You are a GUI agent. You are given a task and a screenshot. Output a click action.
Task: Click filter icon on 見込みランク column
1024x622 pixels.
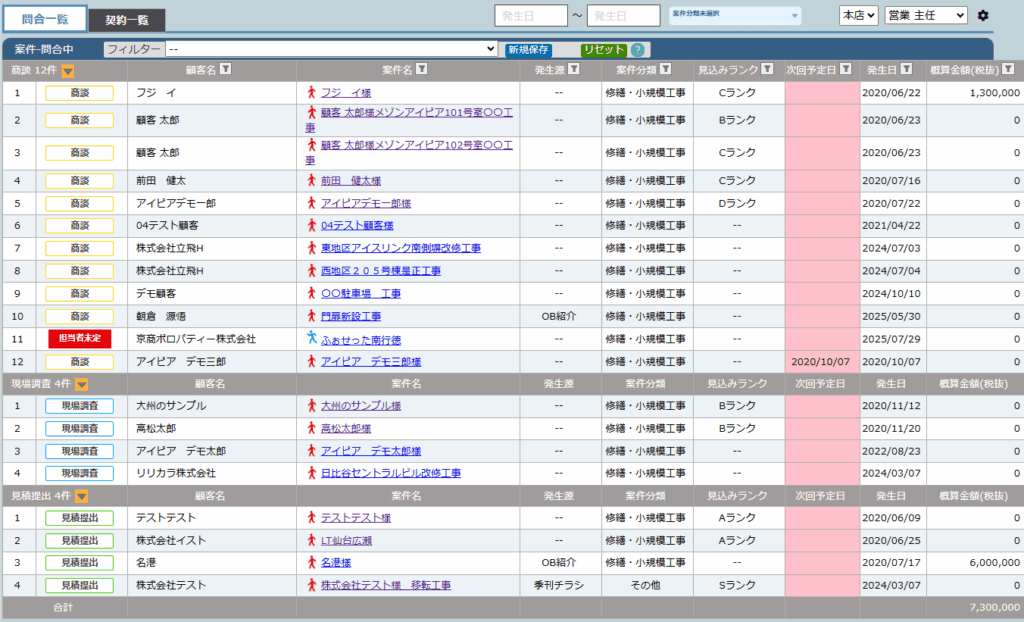click(767, 70)
